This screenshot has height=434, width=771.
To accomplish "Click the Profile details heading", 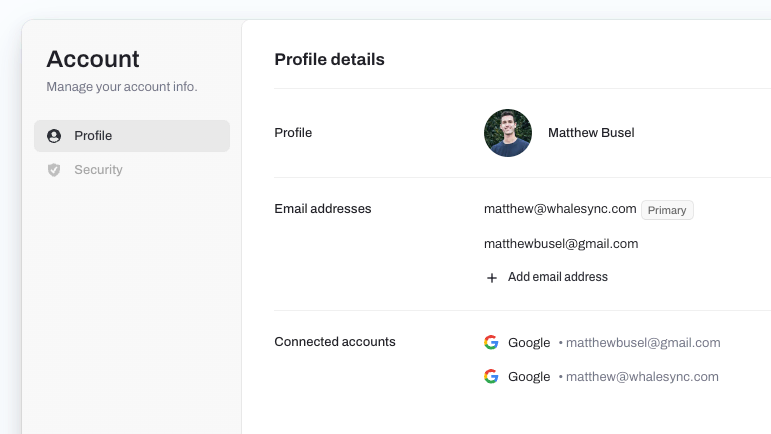I will tap(329, 59).
